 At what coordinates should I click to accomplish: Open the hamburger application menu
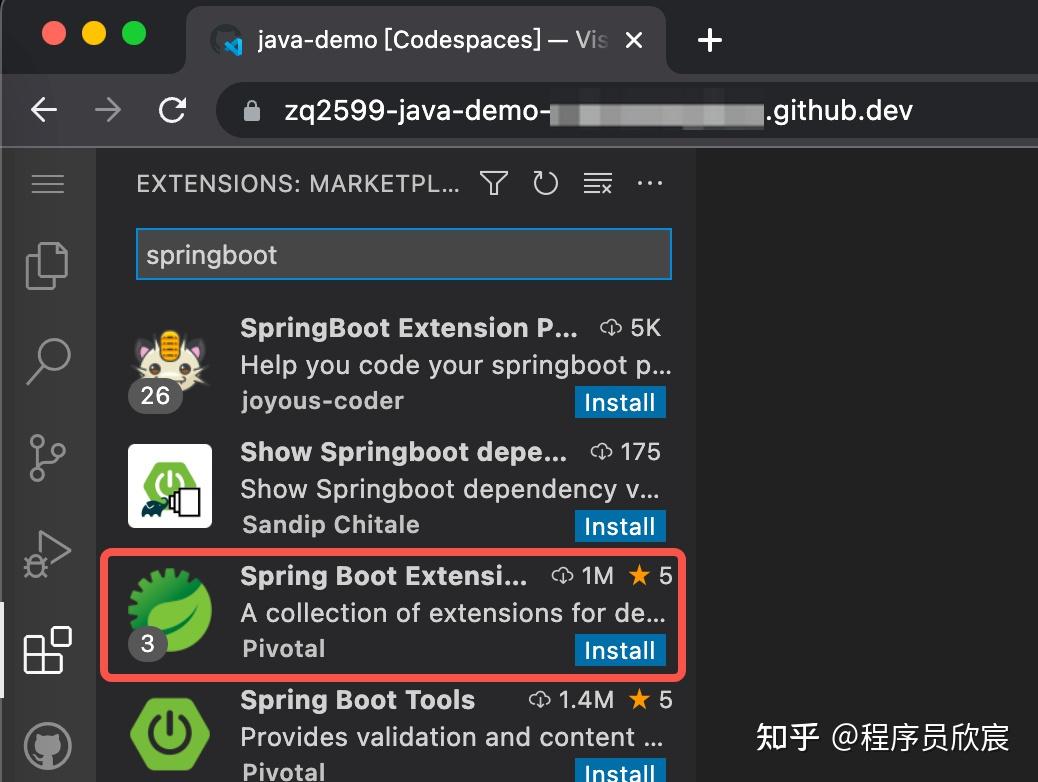48,183
